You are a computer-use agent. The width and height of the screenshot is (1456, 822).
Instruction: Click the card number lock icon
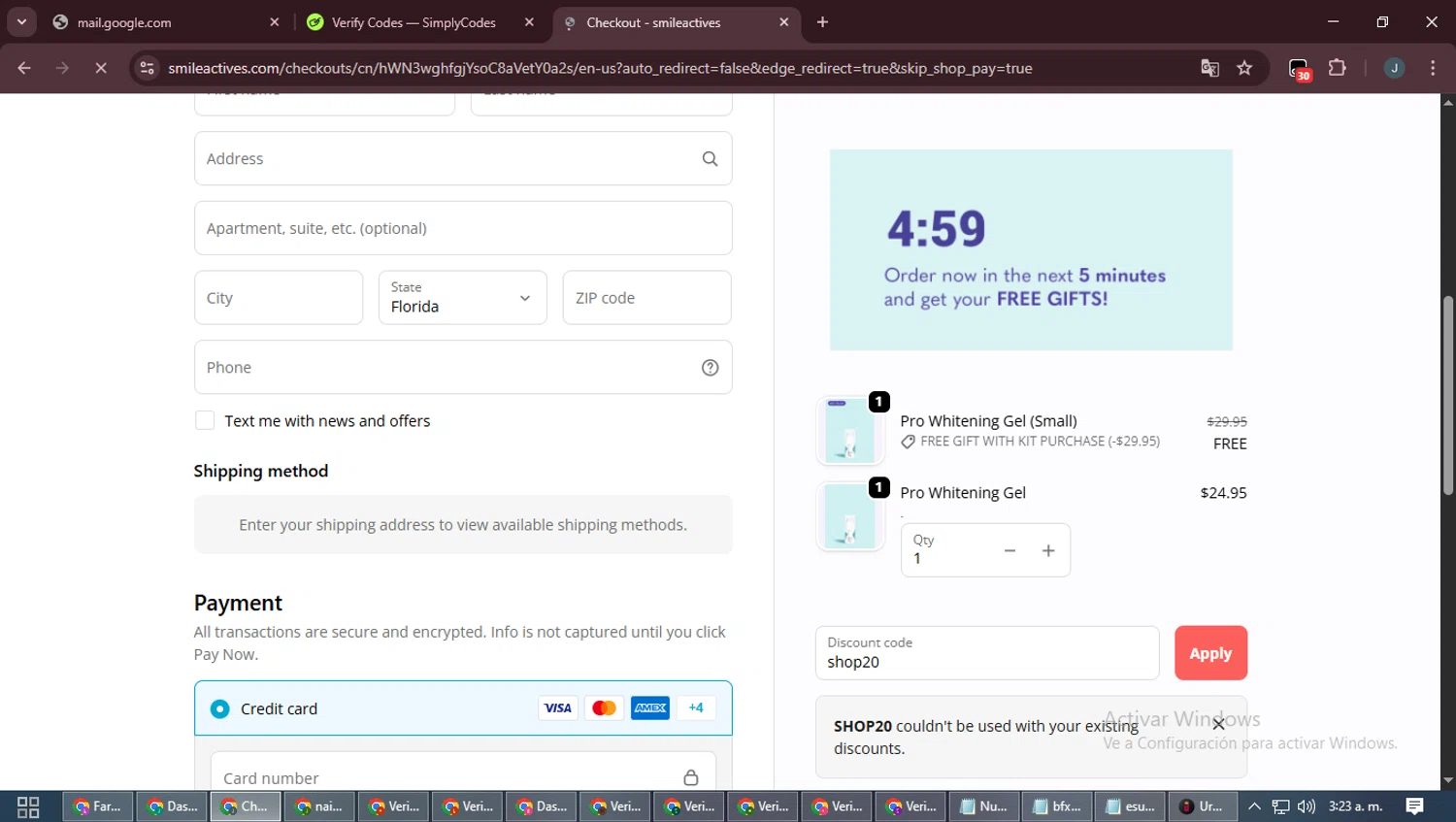pos(690,777)
